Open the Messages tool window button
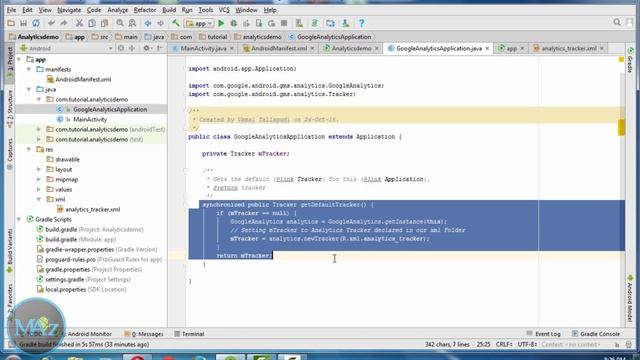Screen dimensions: 640x360 coord(144,334)
